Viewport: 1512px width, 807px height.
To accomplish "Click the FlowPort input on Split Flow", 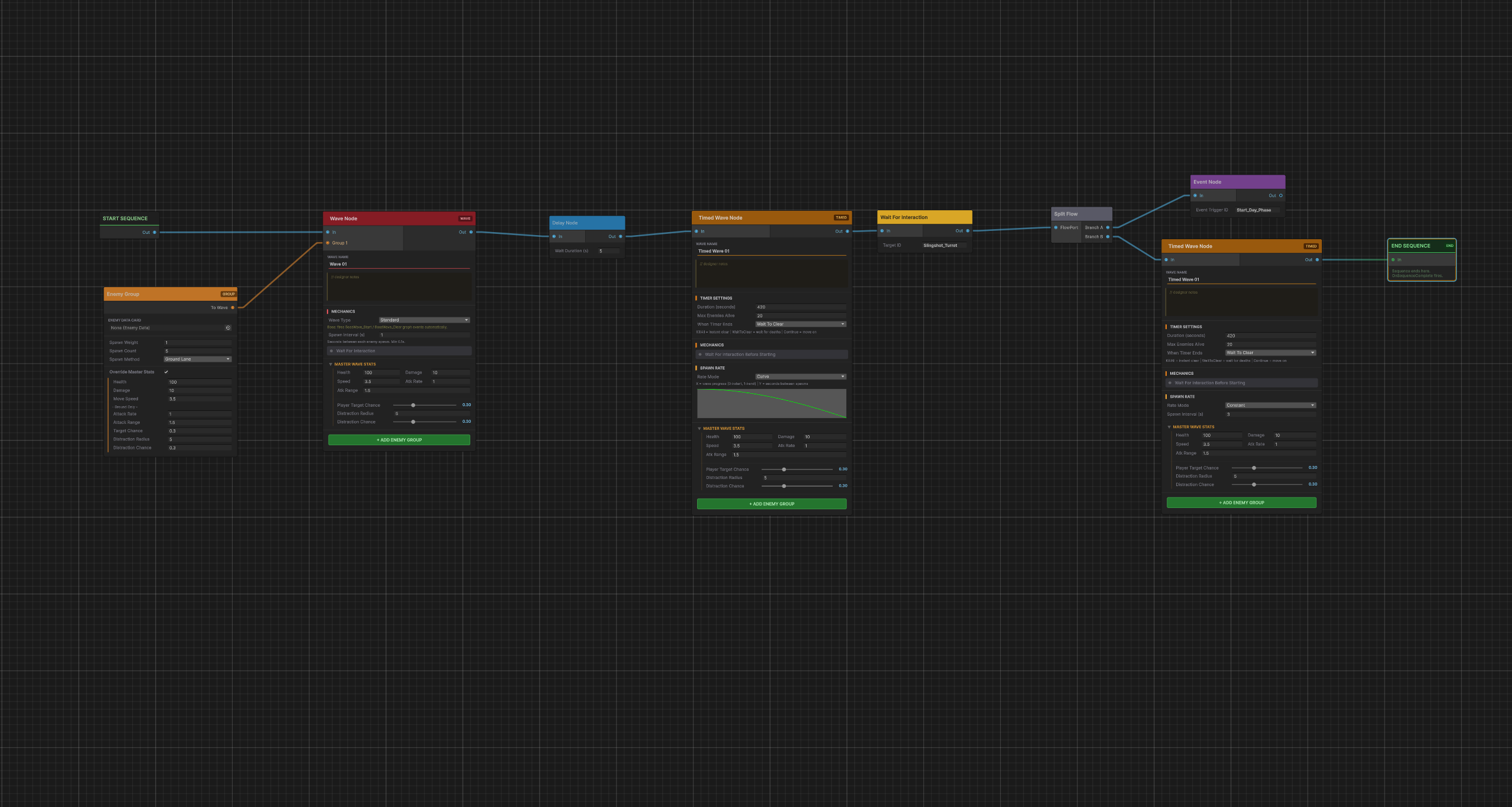I will 1056,227.
